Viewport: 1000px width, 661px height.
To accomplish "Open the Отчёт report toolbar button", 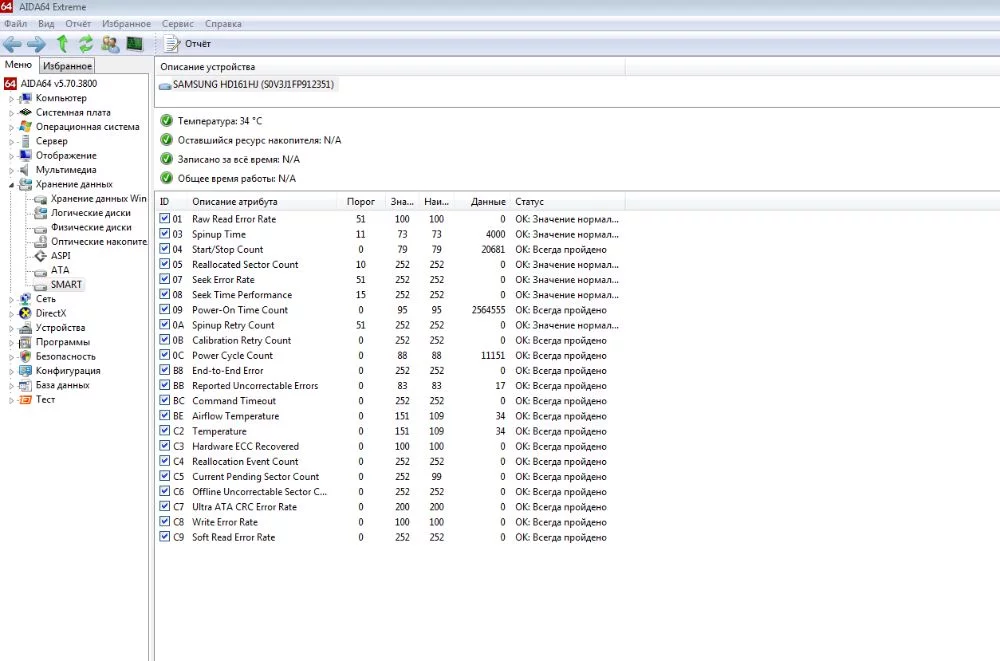I will click(188, 44).
